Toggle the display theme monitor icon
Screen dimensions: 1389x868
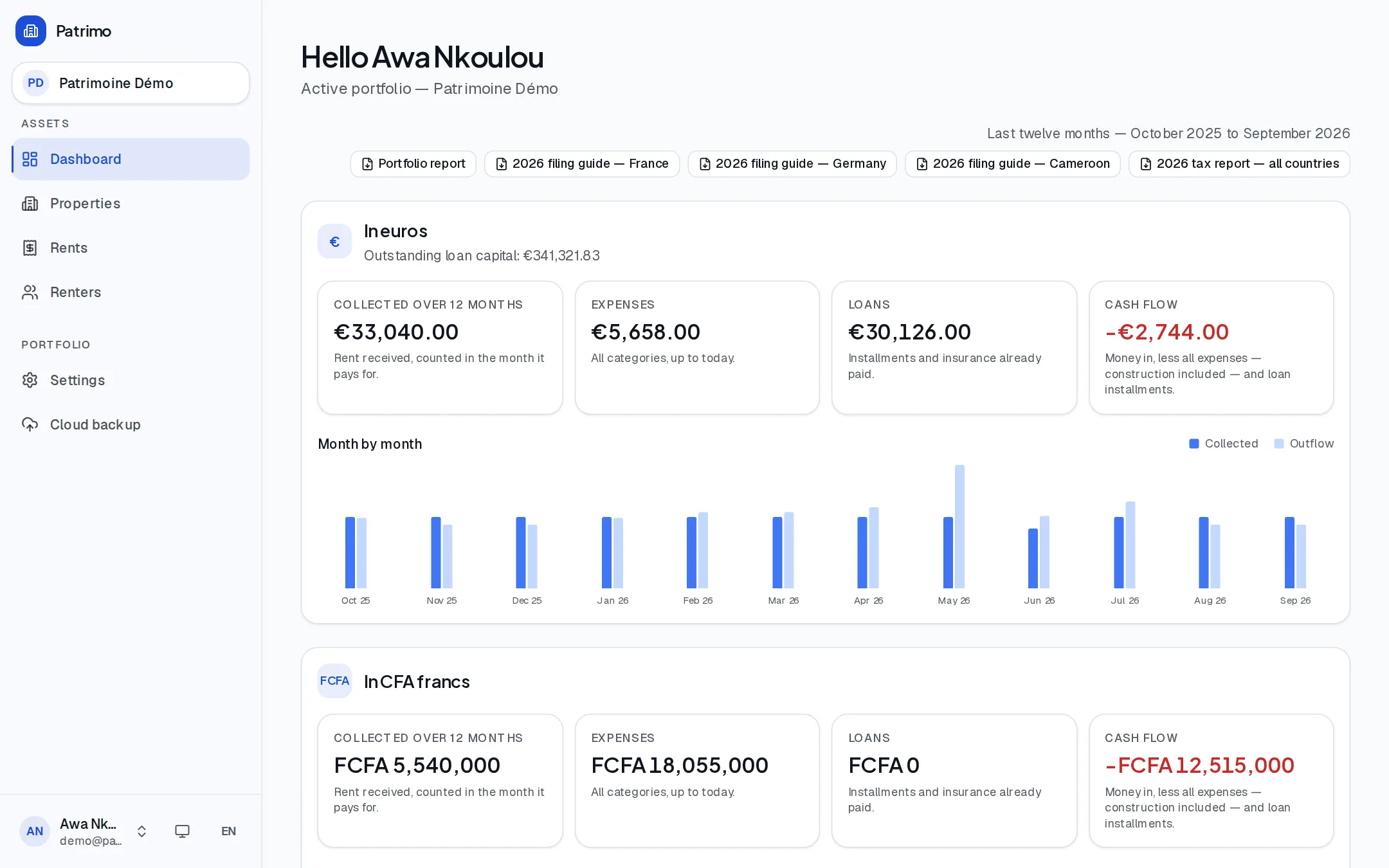coord(183,831)
